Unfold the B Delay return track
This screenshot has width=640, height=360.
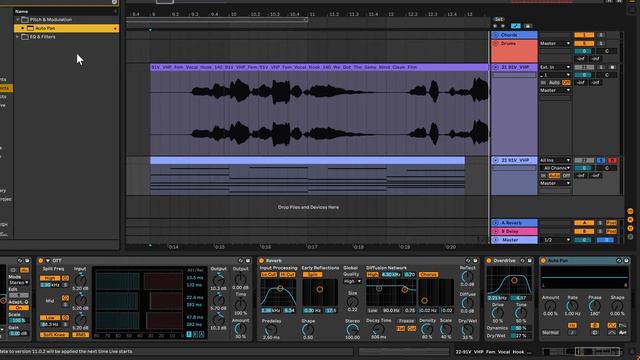496,231
